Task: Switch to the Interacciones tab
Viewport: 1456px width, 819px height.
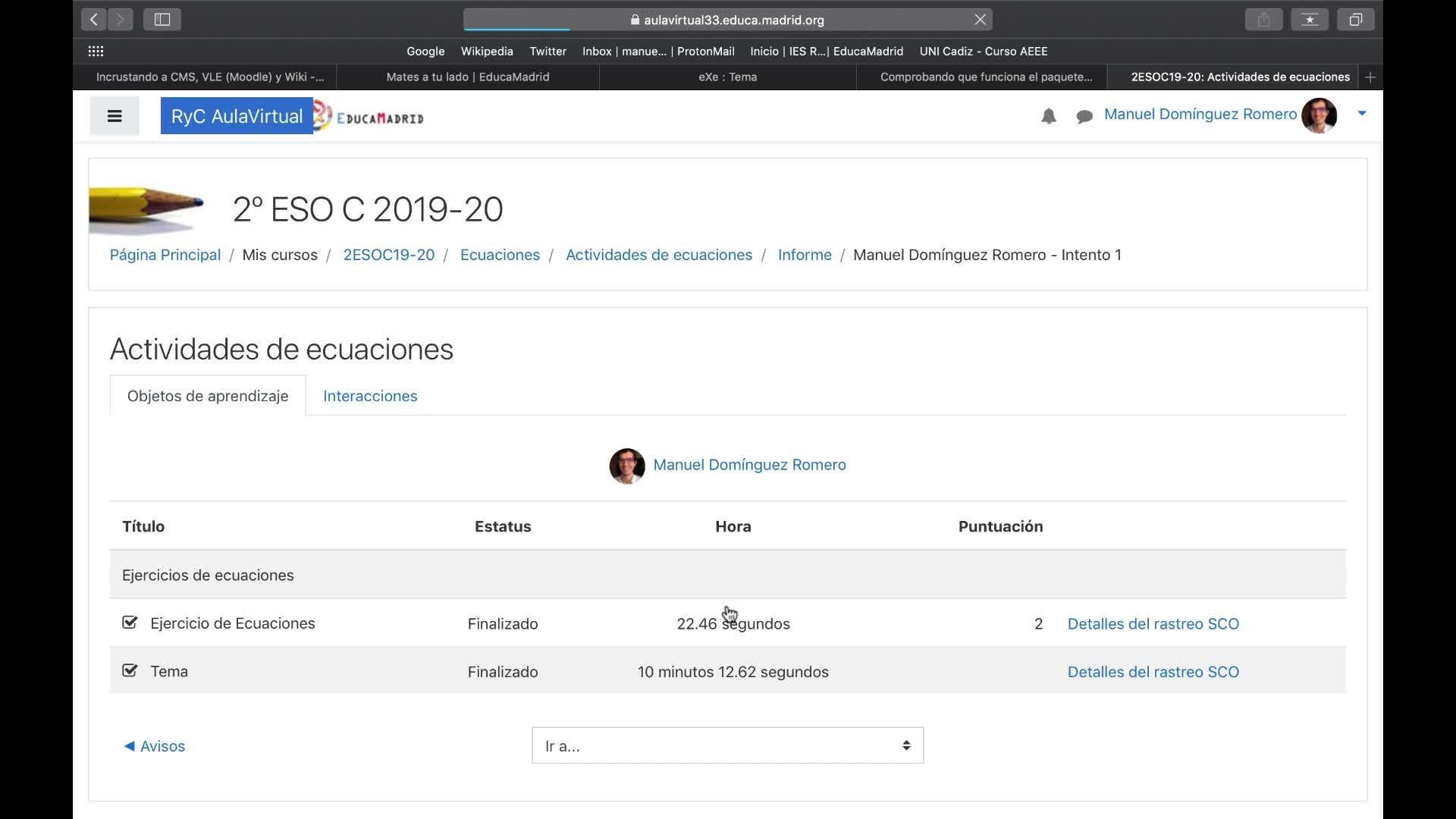Action: (370, 396)
